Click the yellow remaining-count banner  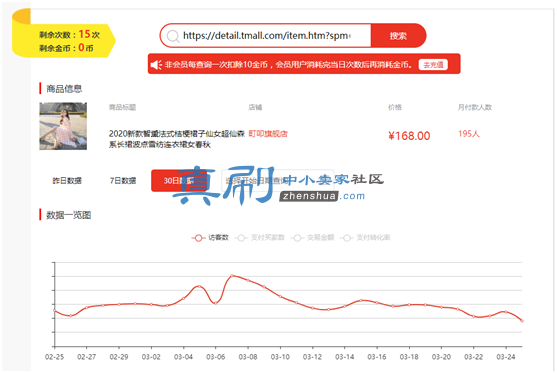coord(64,41)
